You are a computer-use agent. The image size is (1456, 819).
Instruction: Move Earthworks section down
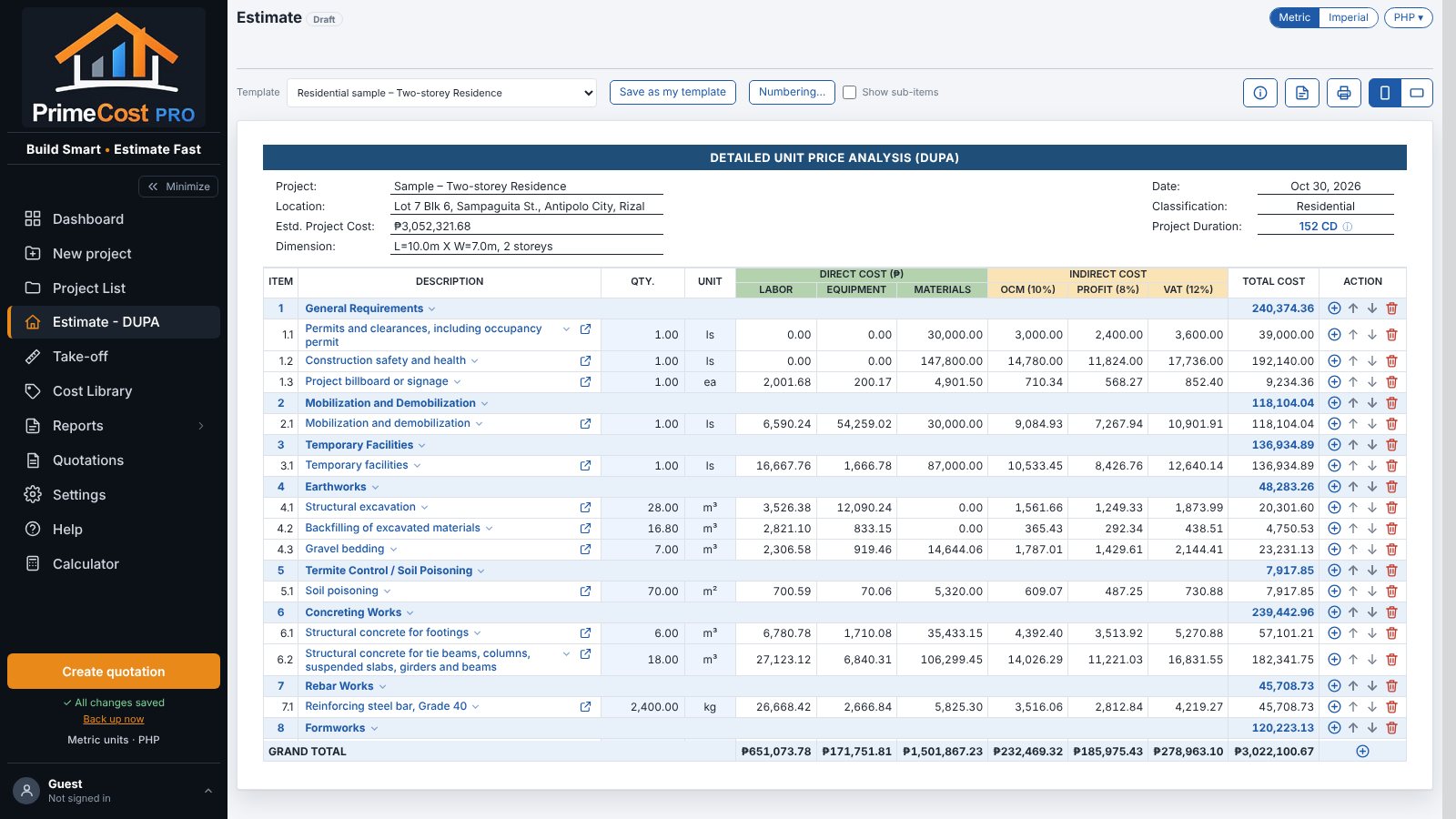pyautogui.click(x=1372, y=487)
